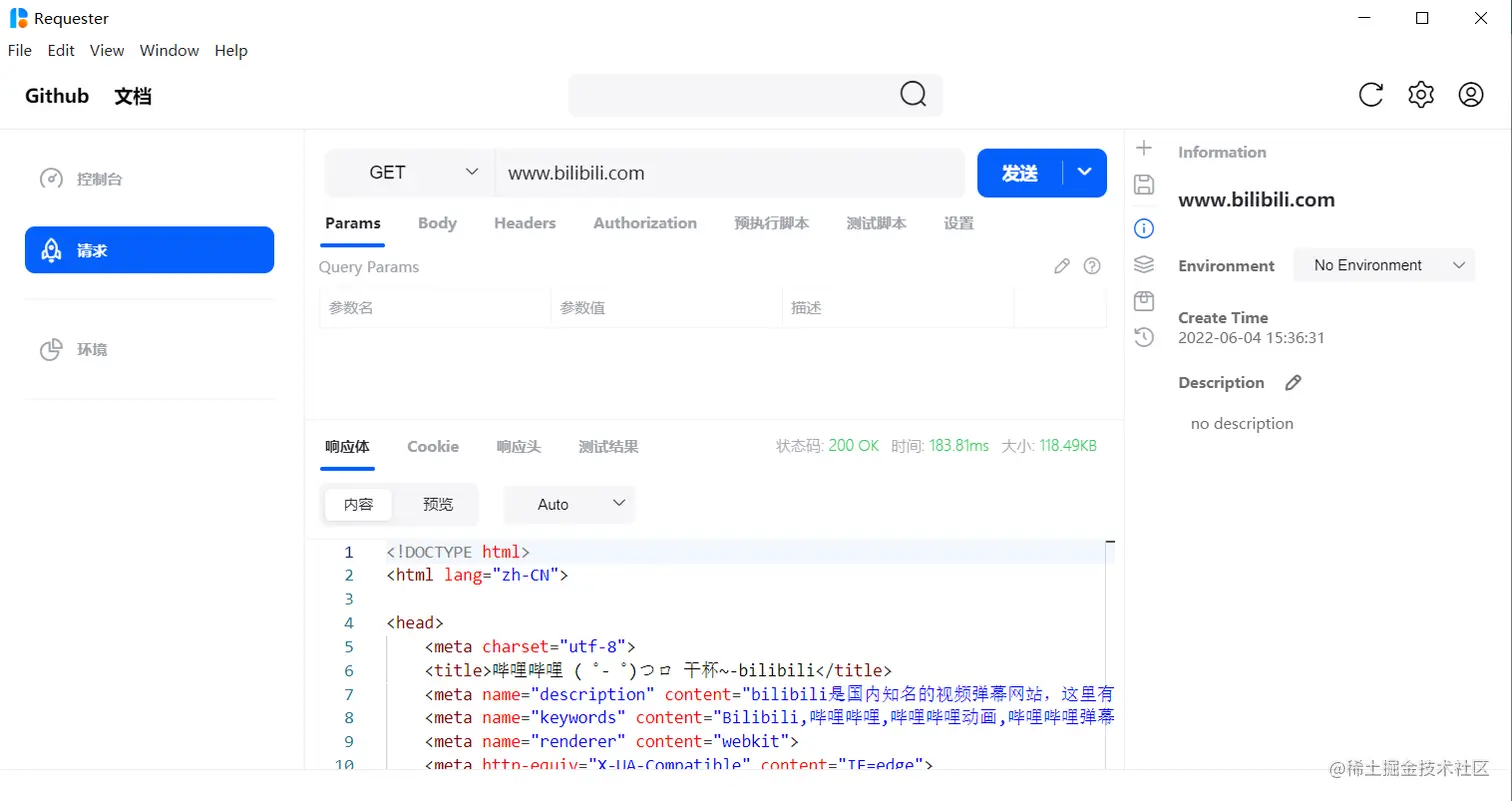
Task: Click code line "<!DOCTYPE html>"
Action: (458, 552)
